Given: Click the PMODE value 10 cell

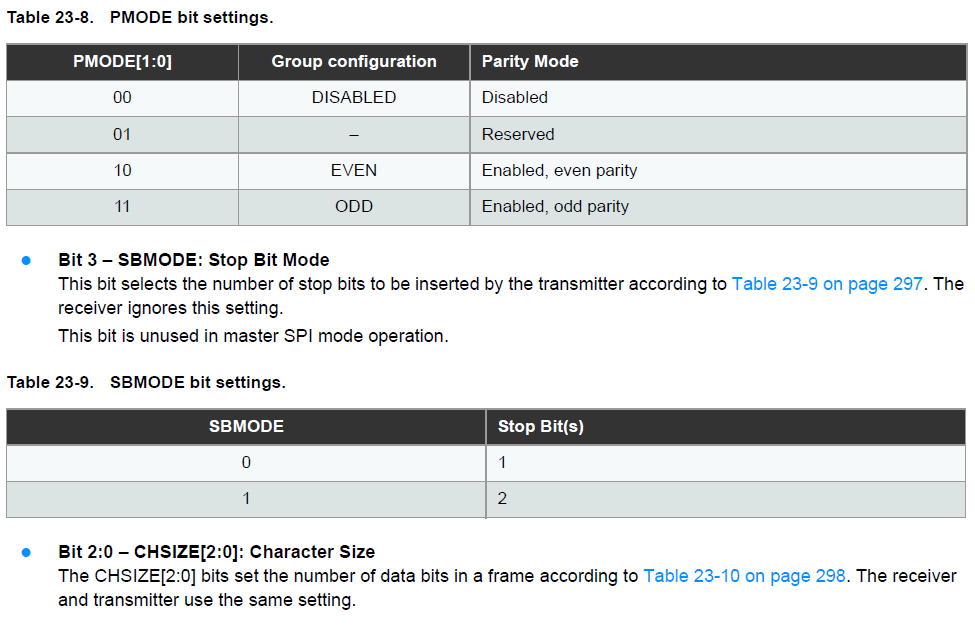Looking at the screenshot, I should pyautogui.click(x=122, y=170).
